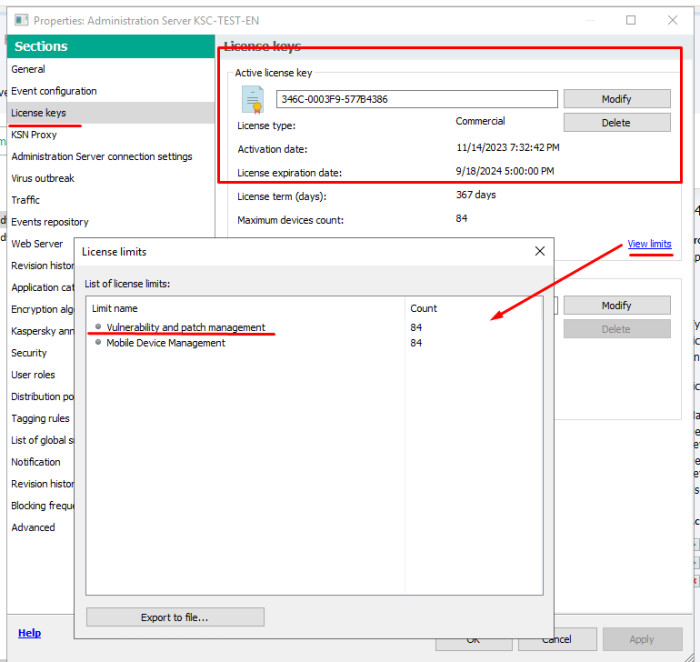700x662 pixels.
Task: Click the Properties window title icon
Action: (x=21, y=21)
